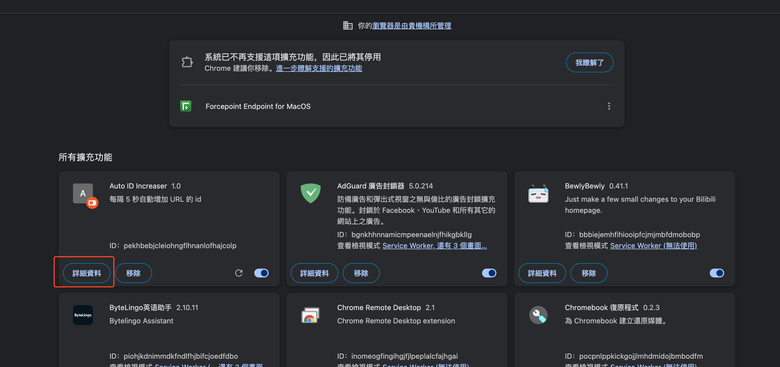Select the Chromebook 復原程式 ID string
Image resolution: width=780 pixels, height=367 pixels.
[641, 356]
